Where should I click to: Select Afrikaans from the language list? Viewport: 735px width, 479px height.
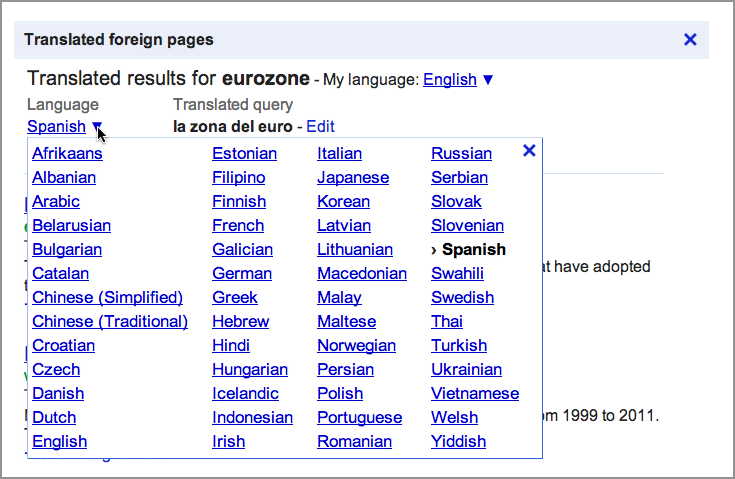pos(67,154)
